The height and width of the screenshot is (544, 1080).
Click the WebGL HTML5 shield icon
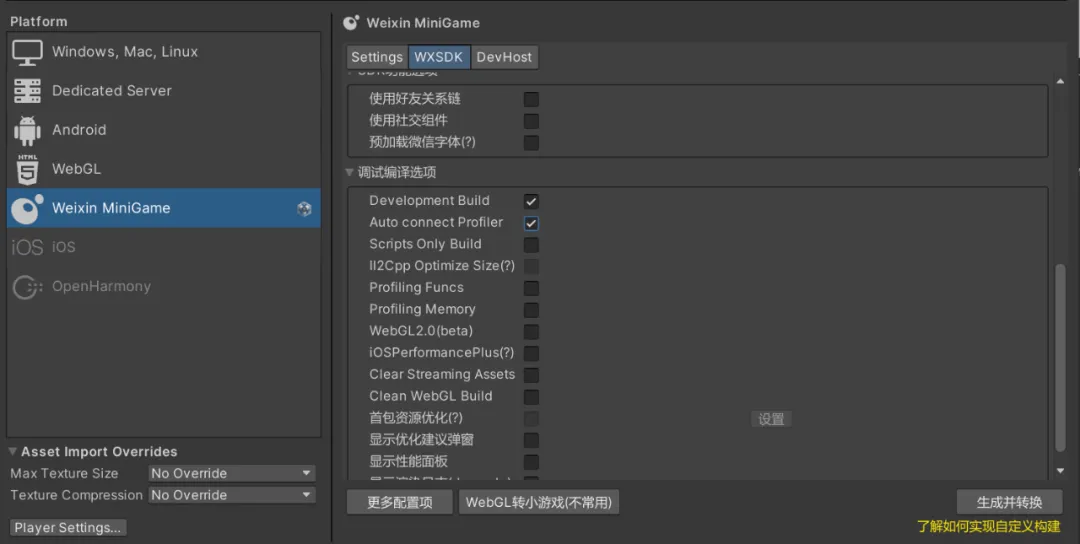[28, 169]
